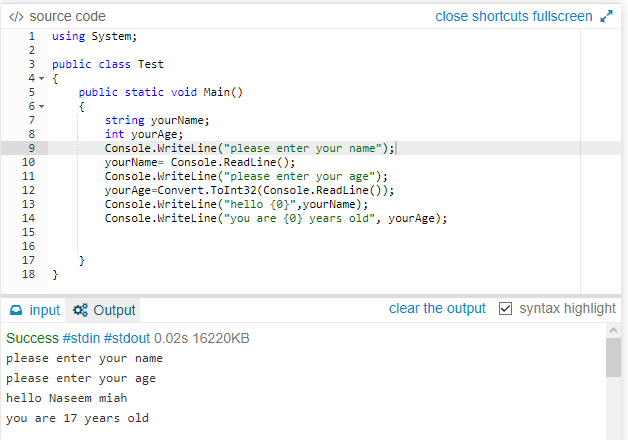Viewport: 628px width, 440px height.
Task: Click the yourAge Convert.ToInt32 code line
Action: click(x=250, y=190)
